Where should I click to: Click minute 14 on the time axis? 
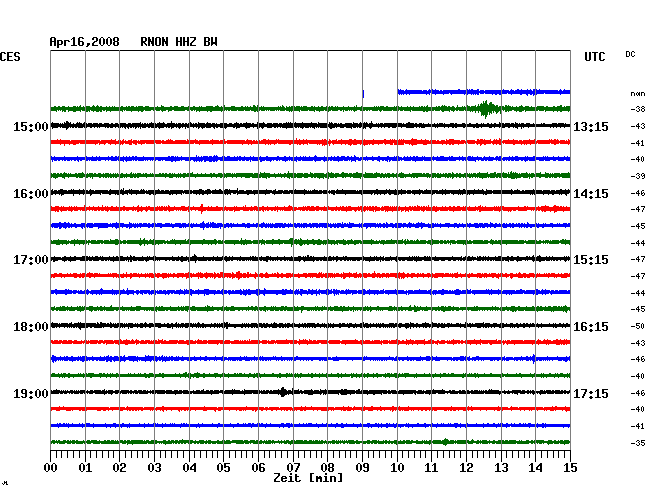click(x=535, y=467)
